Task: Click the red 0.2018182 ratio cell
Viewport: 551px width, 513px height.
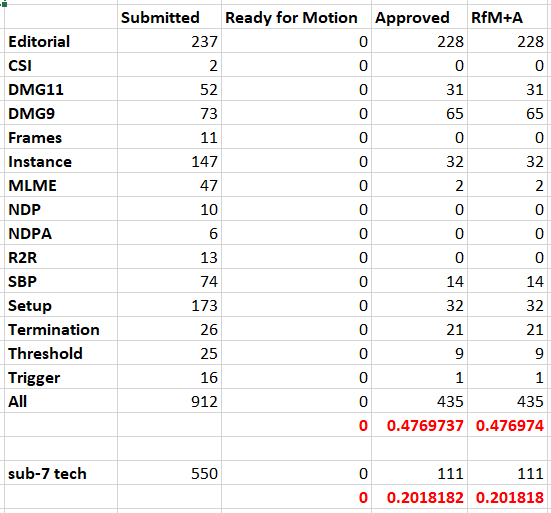Action: tap(419, 497)
